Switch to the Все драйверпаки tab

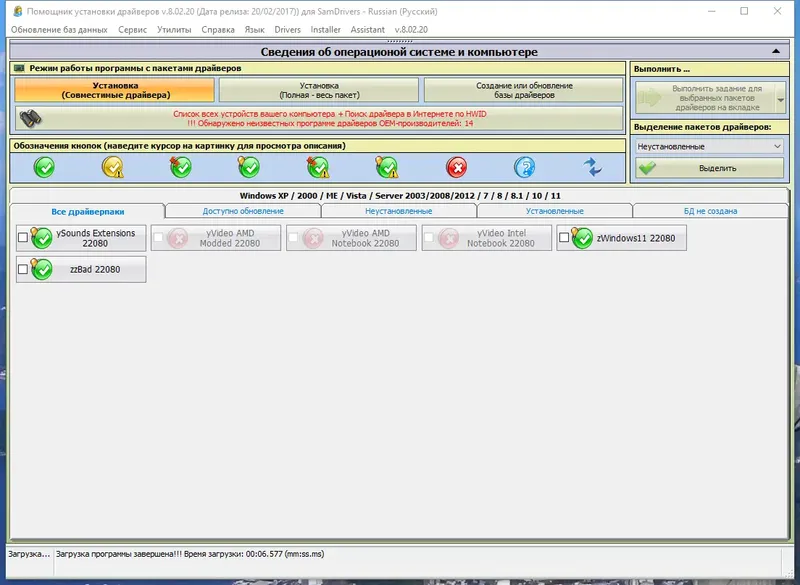point(88,211)
